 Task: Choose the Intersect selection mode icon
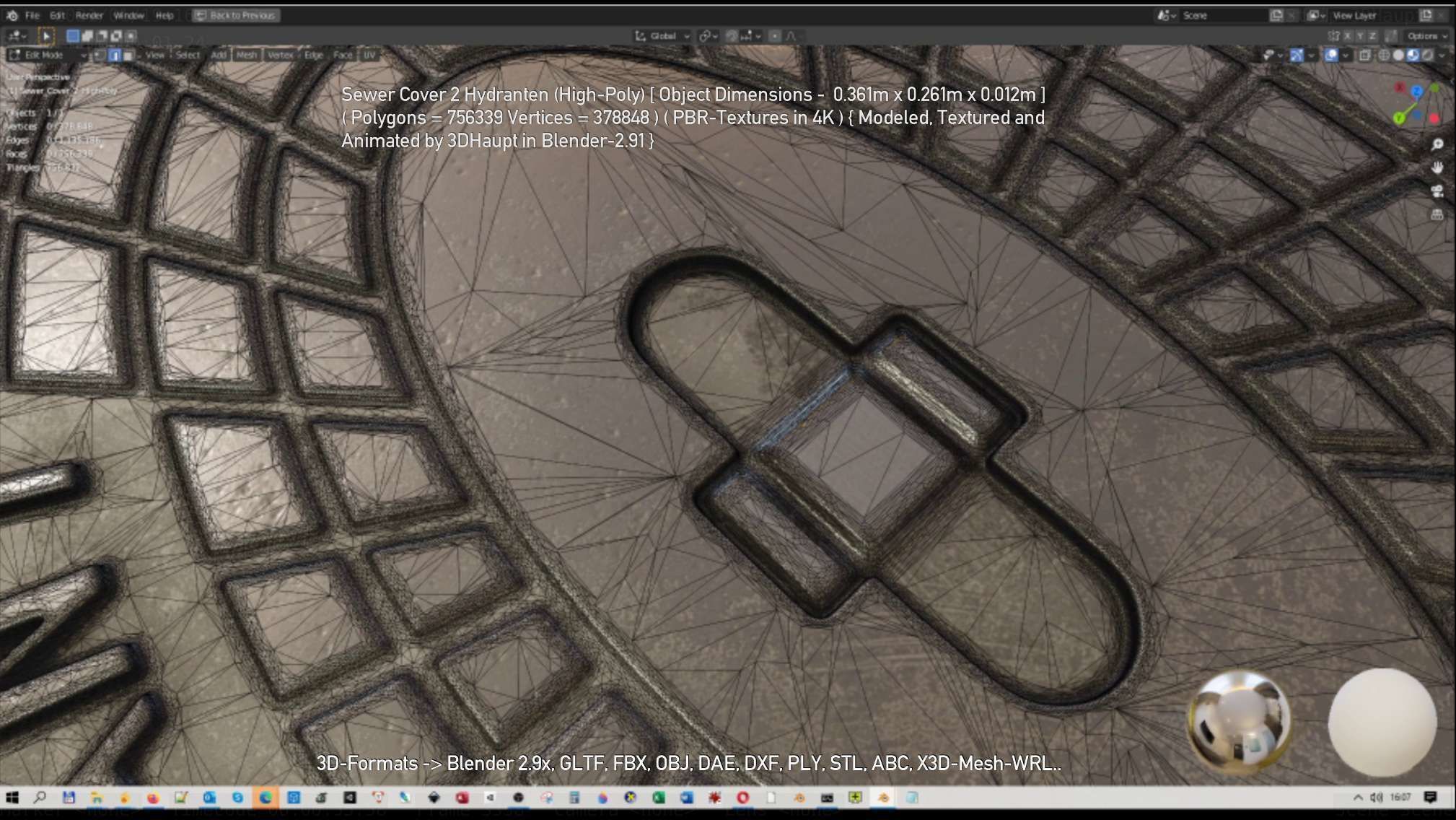tap(131, 35)
